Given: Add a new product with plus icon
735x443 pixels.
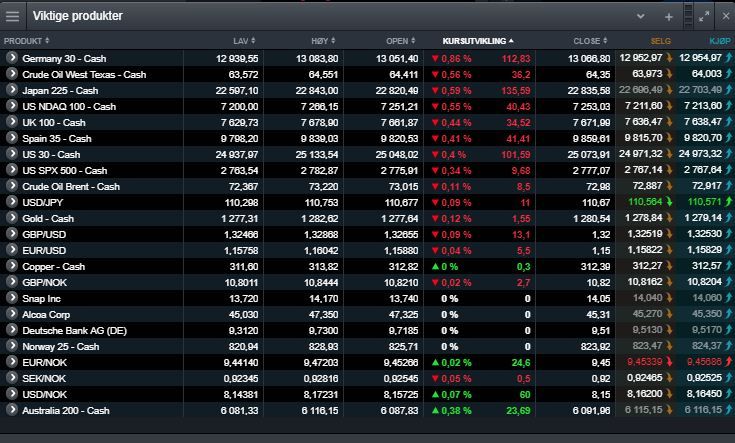Looking at the screenshot, I should [669, 17].
